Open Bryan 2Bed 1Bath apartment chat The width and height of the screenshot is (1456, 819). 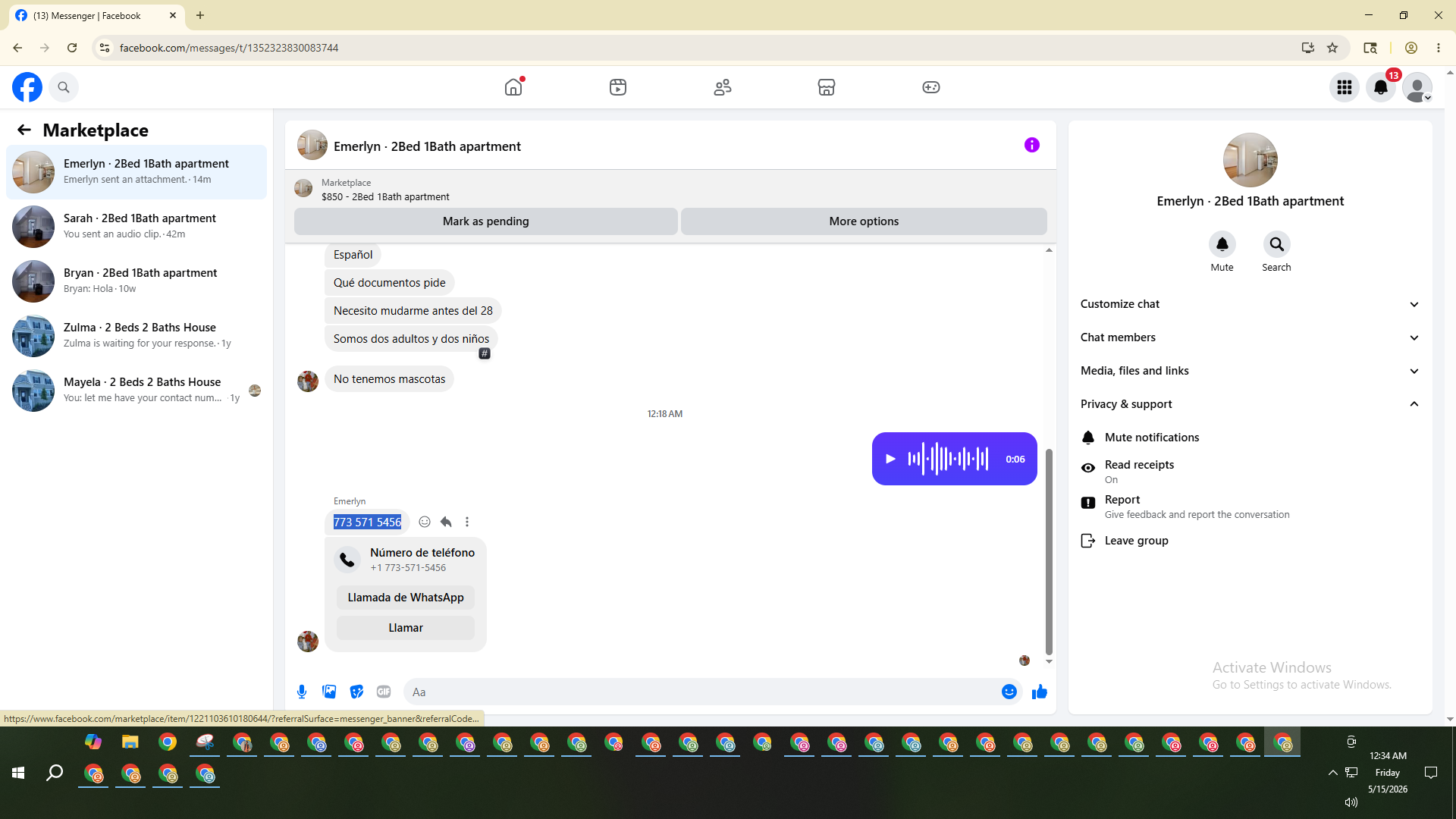coord(136,281)
